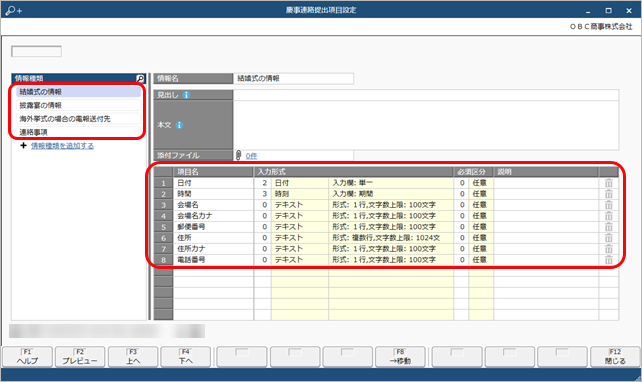This screenshot has height=382, width=642.
Task: Click 会場名カナ item name cell
Action: coord(213,216)
